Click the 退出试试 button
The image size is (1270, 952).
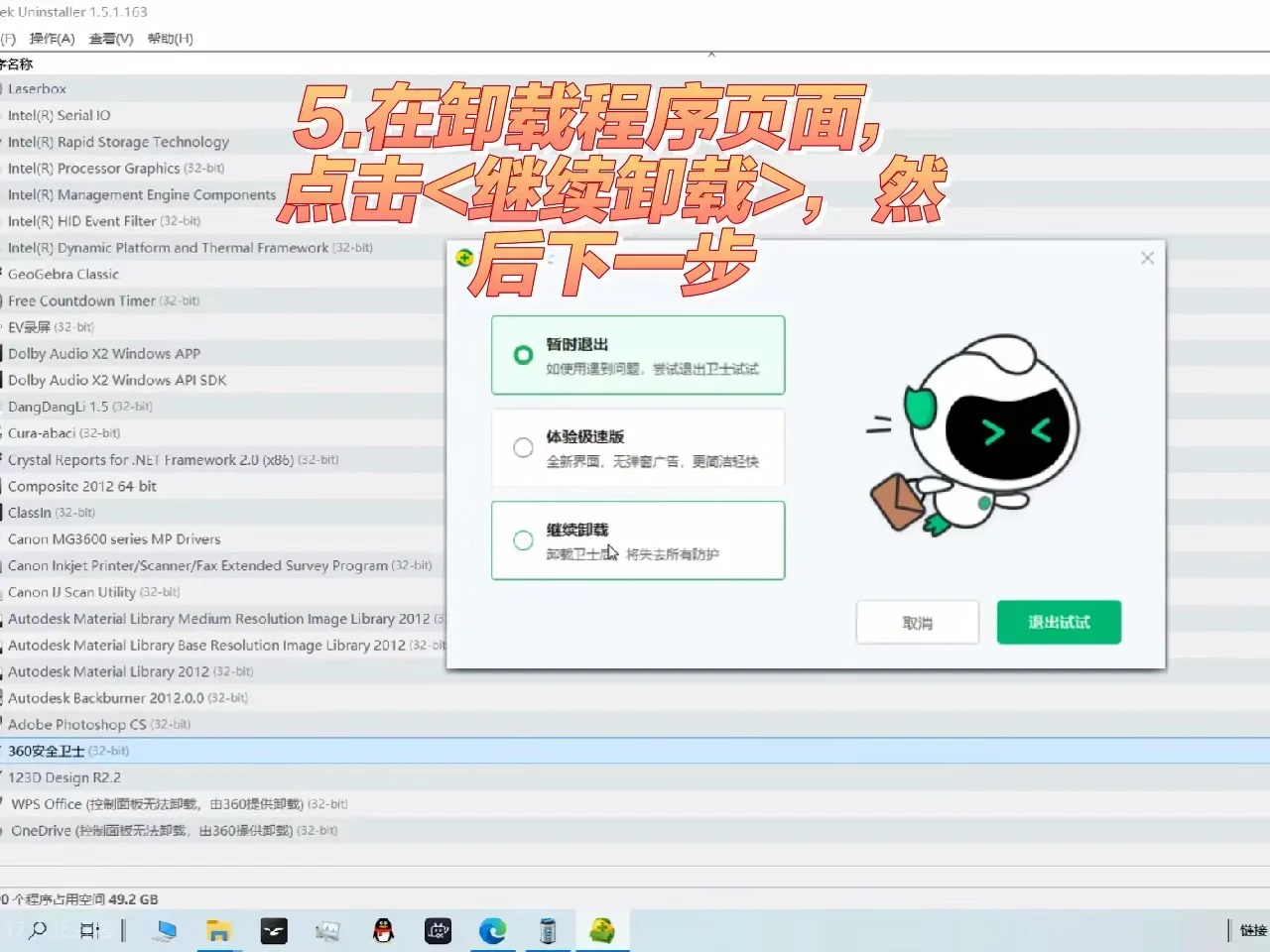click(x=1058, y=622)
